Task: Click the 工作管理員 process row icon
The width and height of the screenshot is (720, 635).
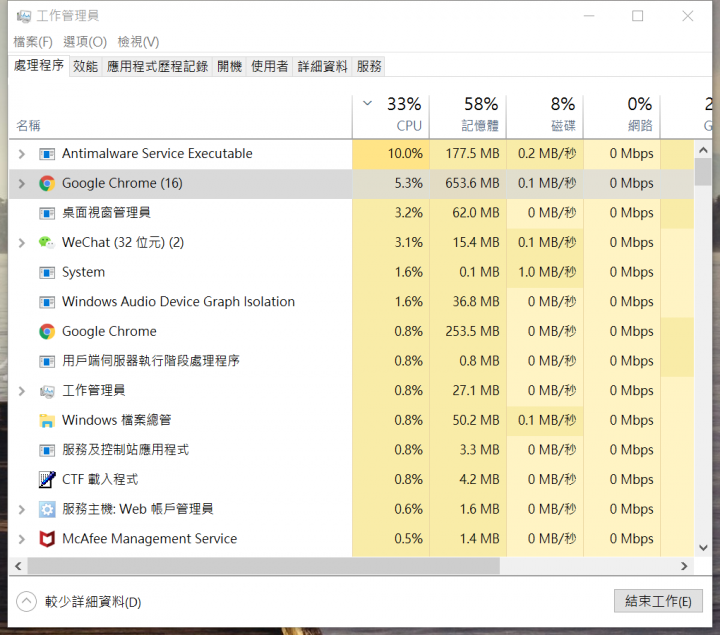Action: coord(47,391)
